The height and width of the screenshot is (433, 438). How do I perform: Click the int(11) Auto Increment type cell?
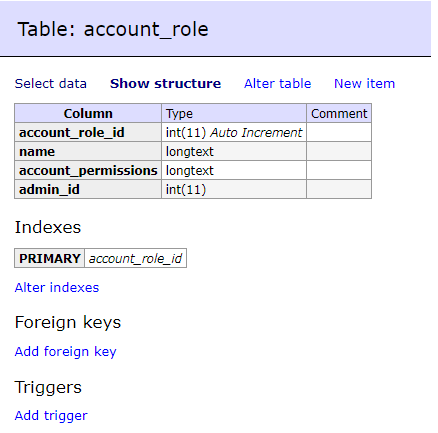[234, 133]
